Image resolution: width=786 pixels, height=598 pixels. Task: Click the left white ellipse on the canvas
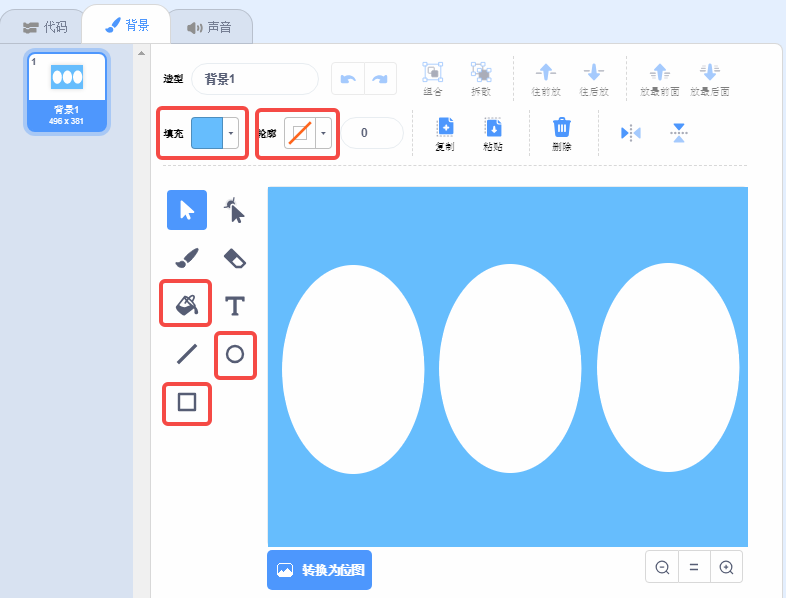(353, 369)
